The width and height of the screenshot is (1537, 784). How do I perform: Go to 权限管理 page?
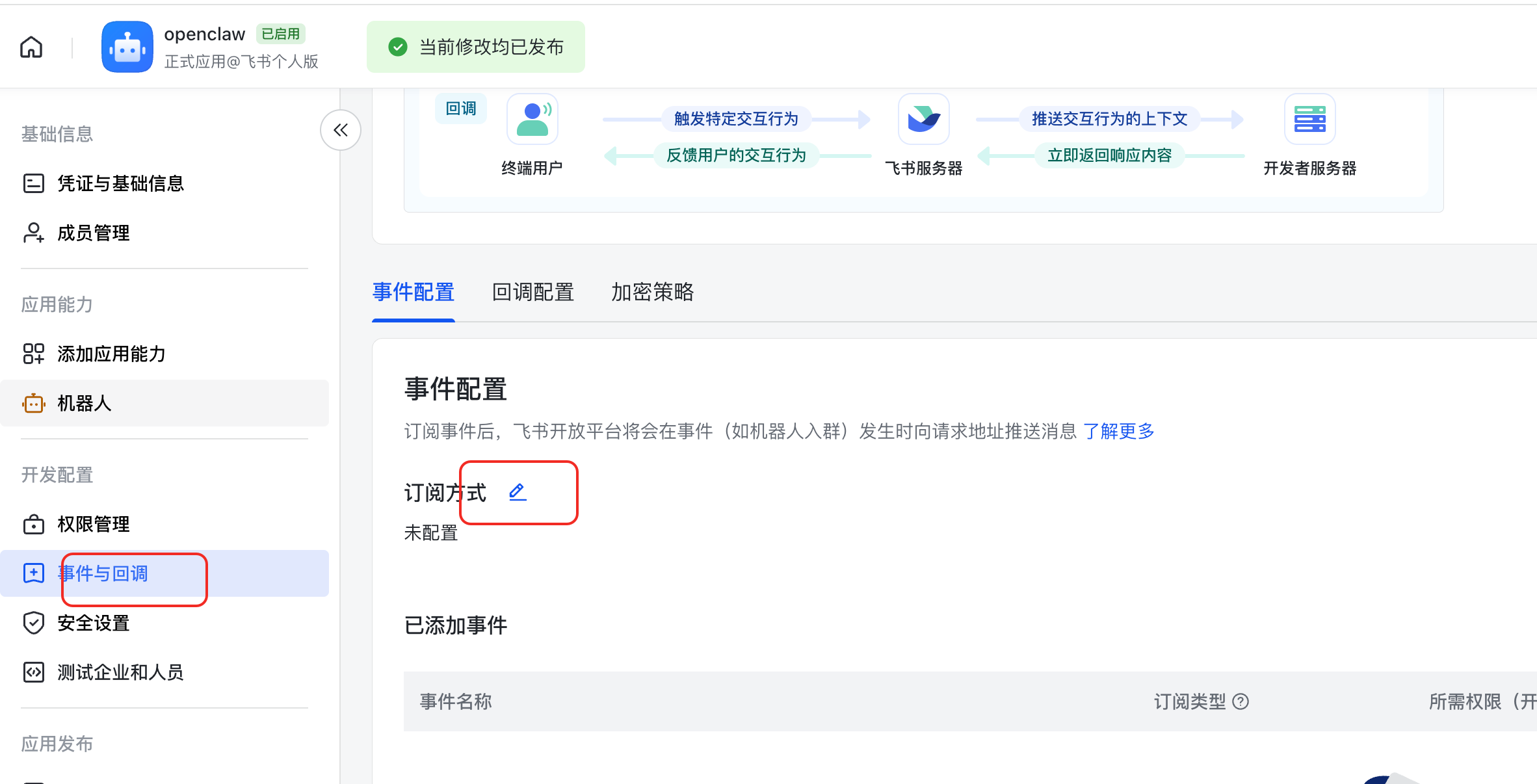pyautogui.click(x=93, y=524)
